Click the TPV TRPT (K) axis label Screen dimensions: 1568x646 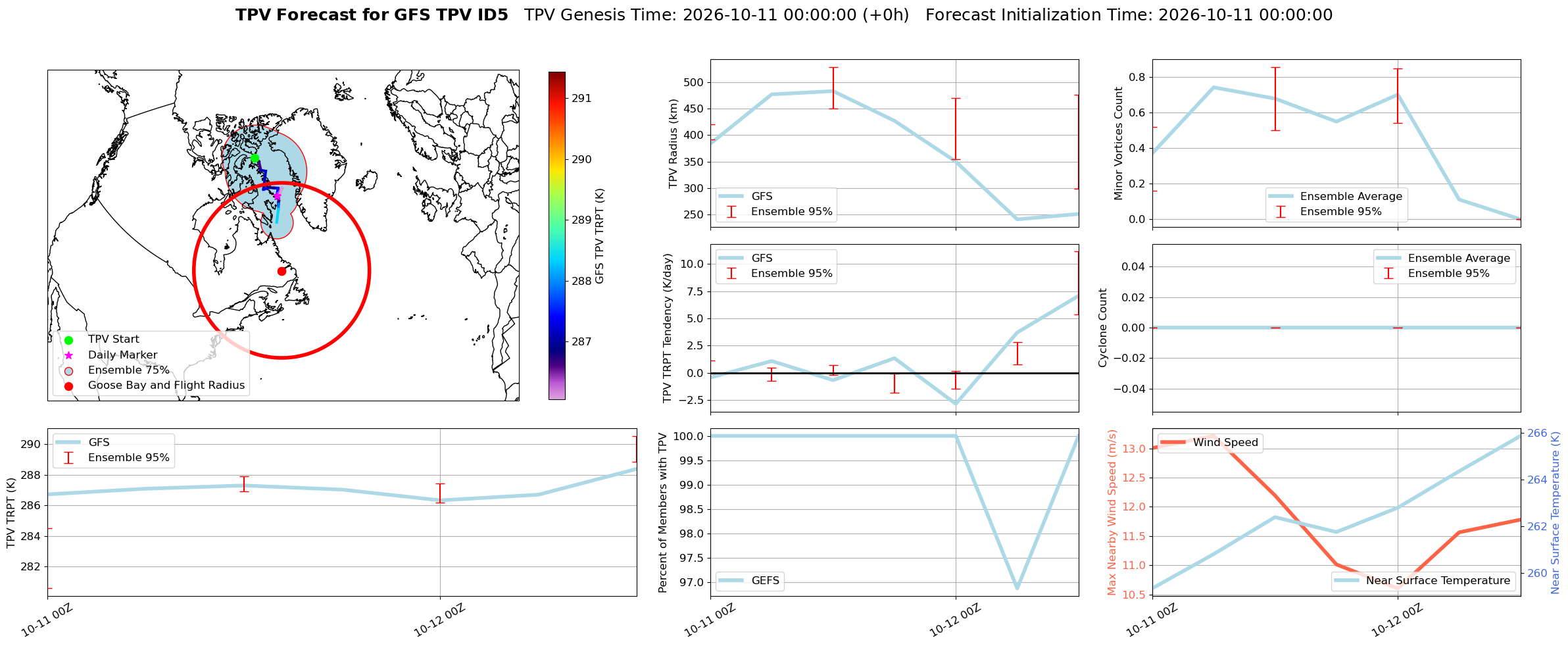click(11, 512)
